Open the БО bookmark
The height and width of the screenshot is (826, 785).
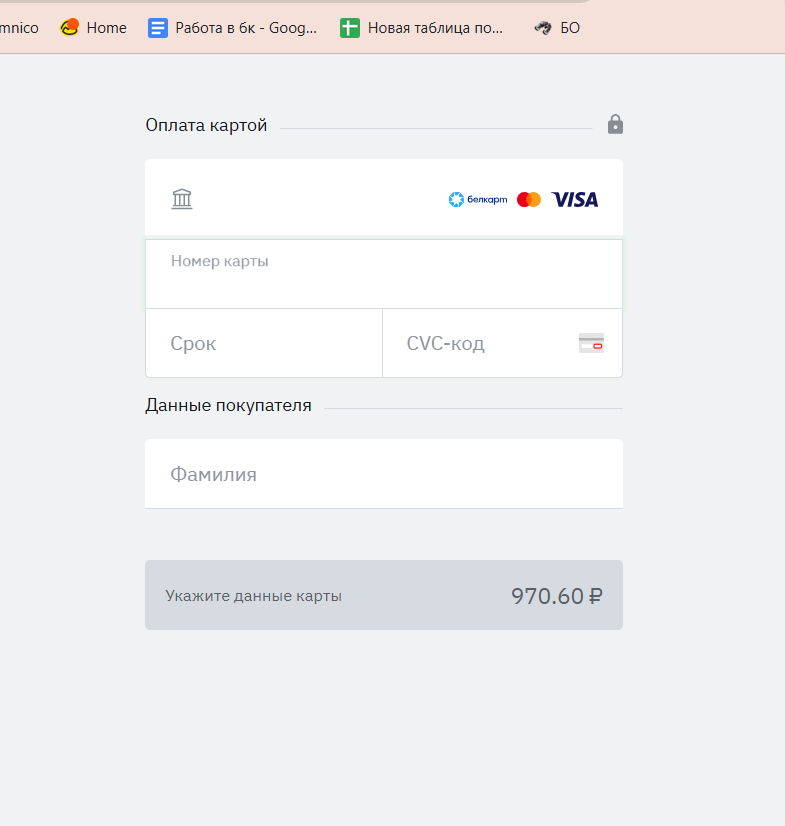pyautogui.click(x=557, y=28)
